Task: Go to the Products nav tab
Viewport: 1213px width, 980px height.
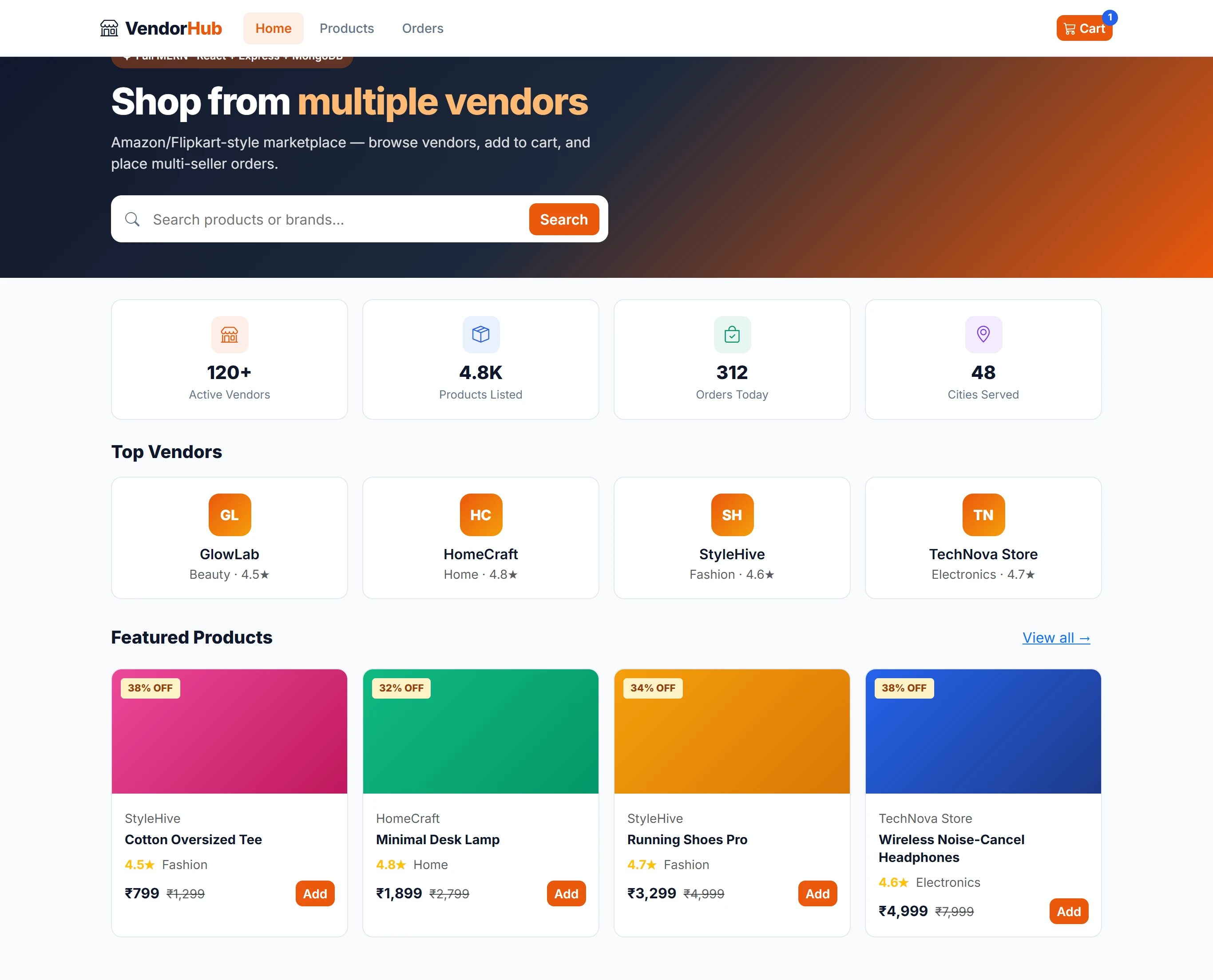Action: [x=347, y=28]
